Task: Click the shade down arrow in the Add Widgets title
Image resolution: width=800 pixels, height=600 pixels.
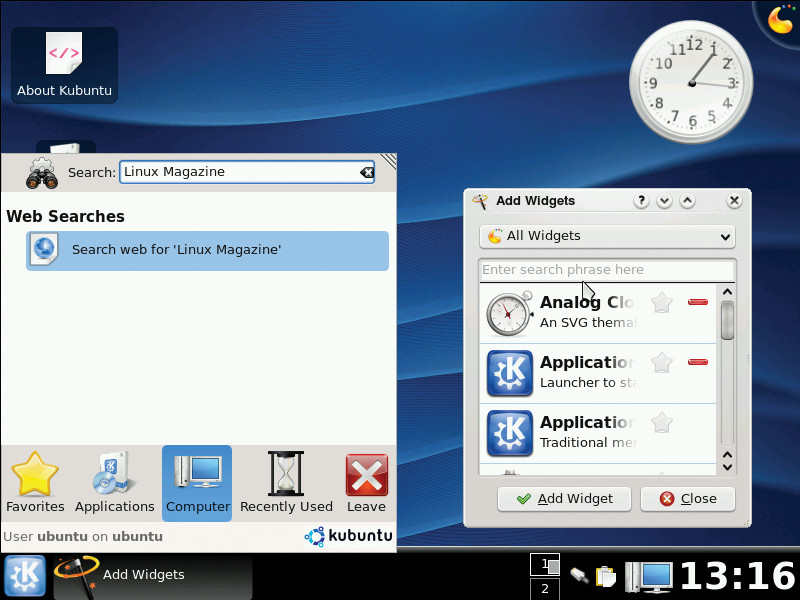Action: click(664, 201)
